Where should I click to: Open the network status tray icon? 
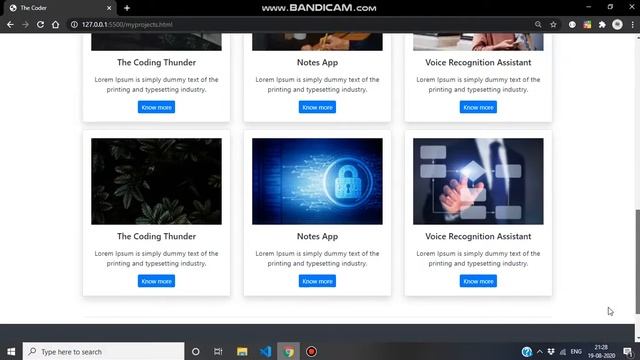(563, 351)
